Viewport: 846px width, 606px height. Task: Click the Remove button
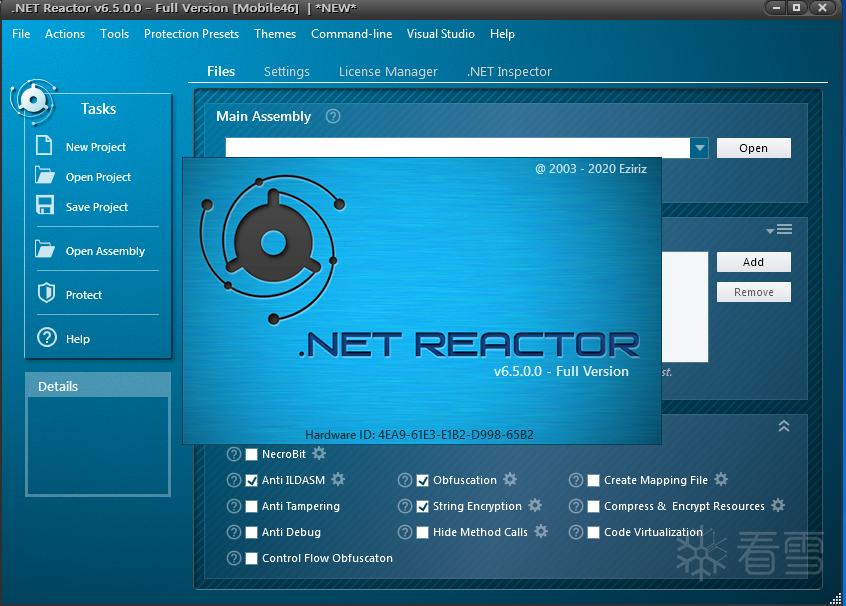[x=753, y=292]
